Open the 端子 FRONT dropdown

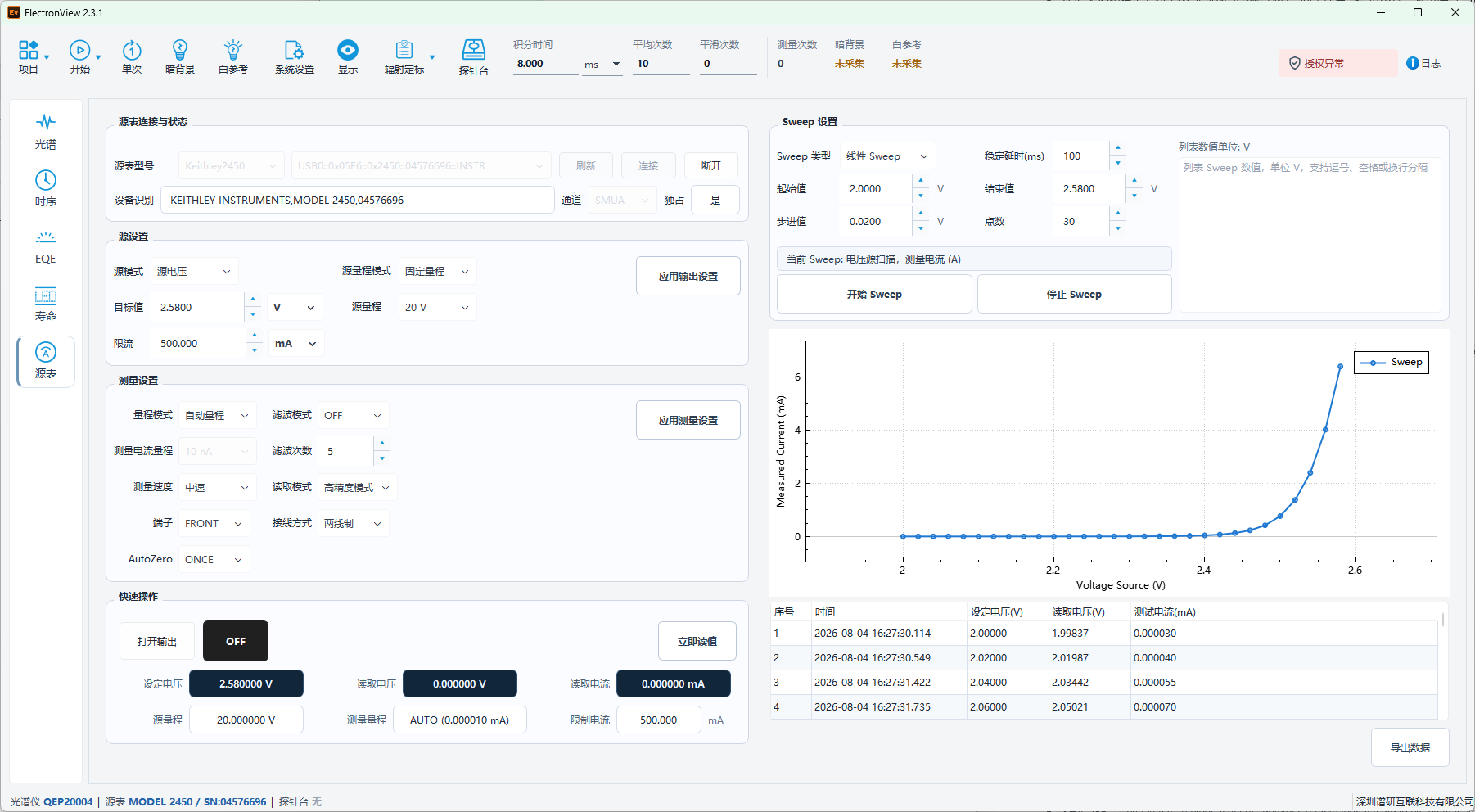pos(214,523)
